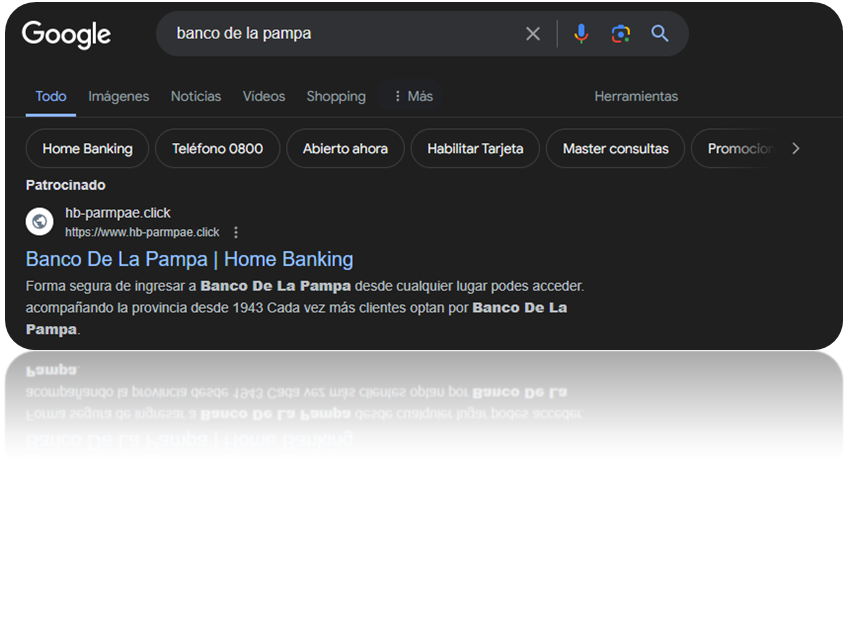Open the Shopping tab
Screen dimensions: 848x636
pos(336,96)
